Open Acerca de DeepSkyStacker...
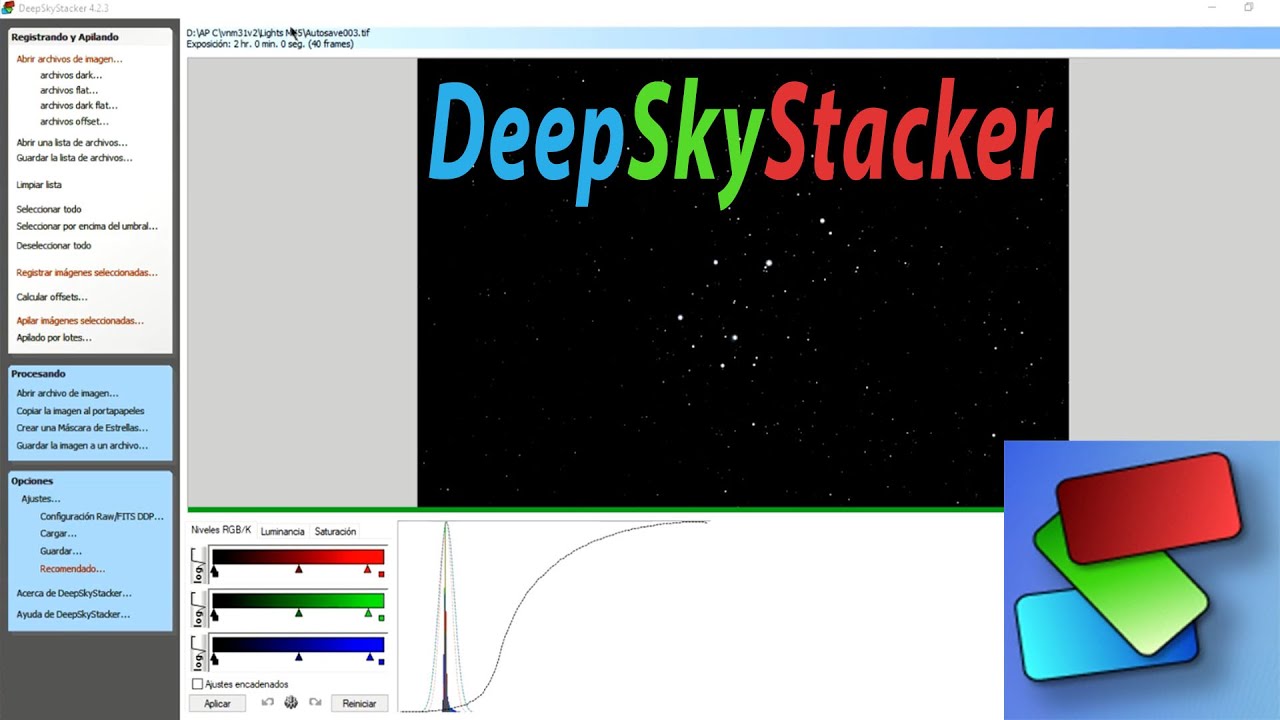The image size is (1280, 720). point(74,593)
